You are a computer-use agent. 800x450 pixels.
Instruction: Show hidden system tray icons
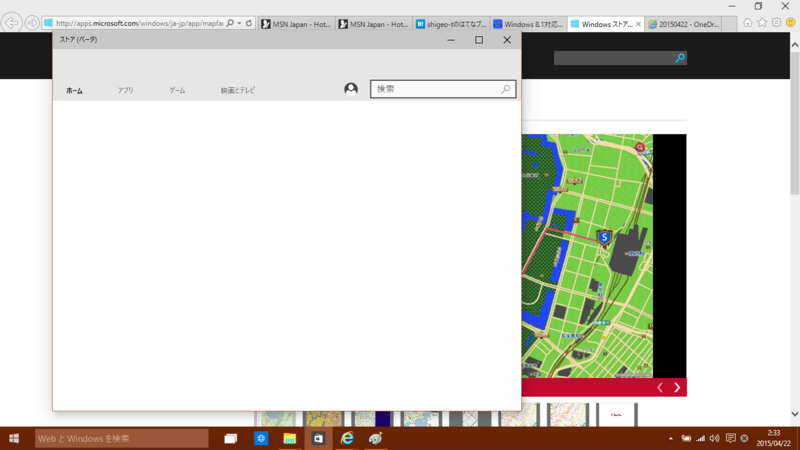(670, 438)
